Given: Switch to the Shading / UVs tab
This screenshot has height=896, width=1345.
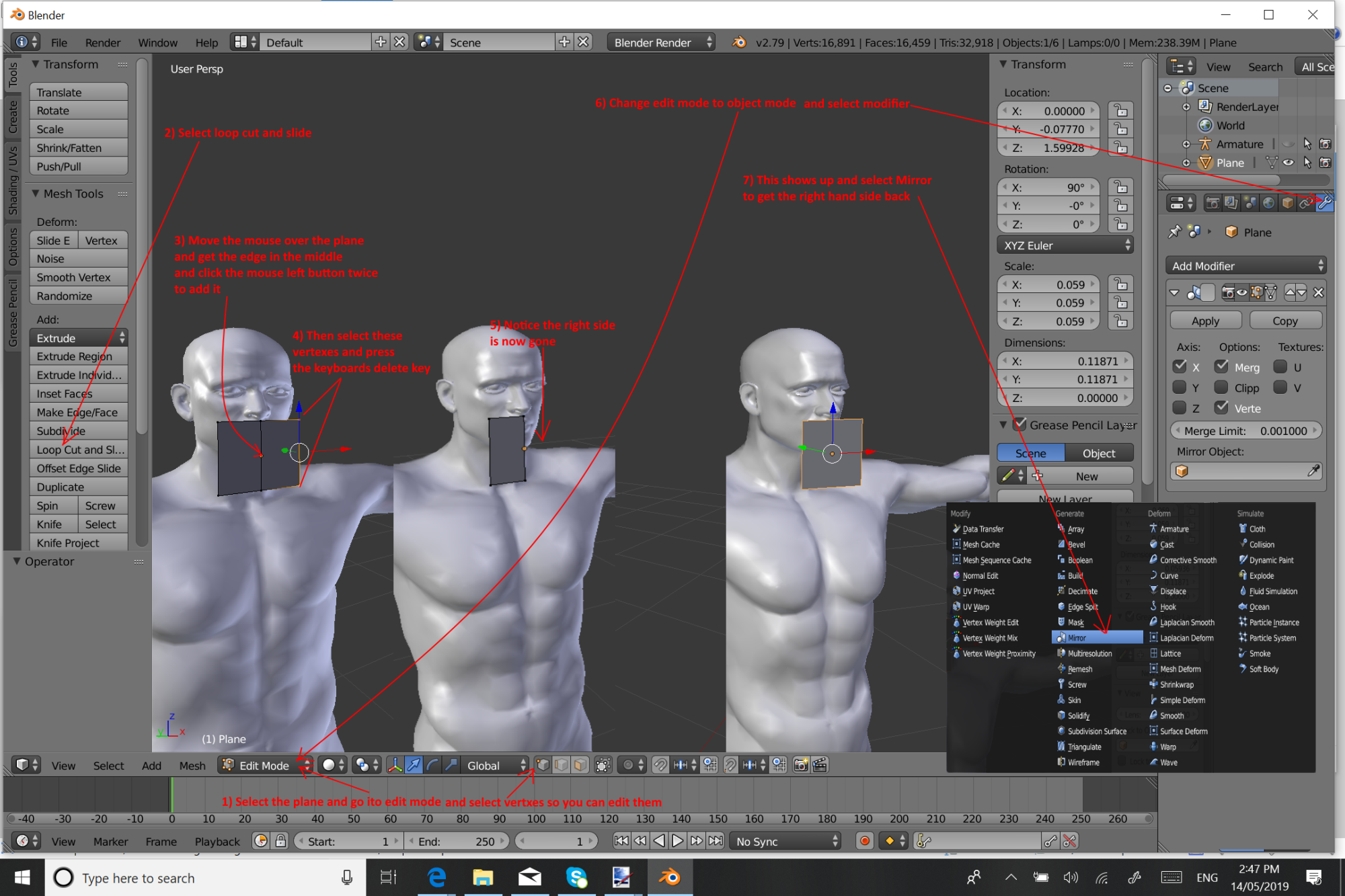Looking at the screenshot, I should point(13,180).
